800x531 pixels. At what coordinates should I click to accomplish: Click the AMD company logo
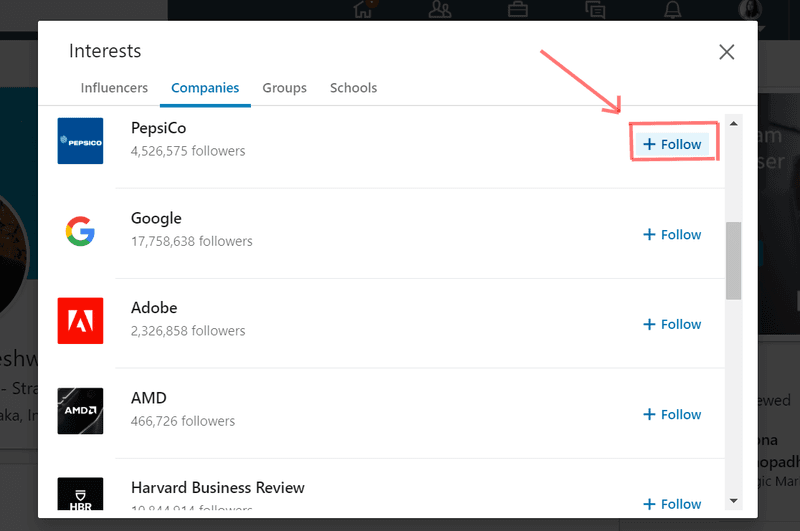[80, 411]
